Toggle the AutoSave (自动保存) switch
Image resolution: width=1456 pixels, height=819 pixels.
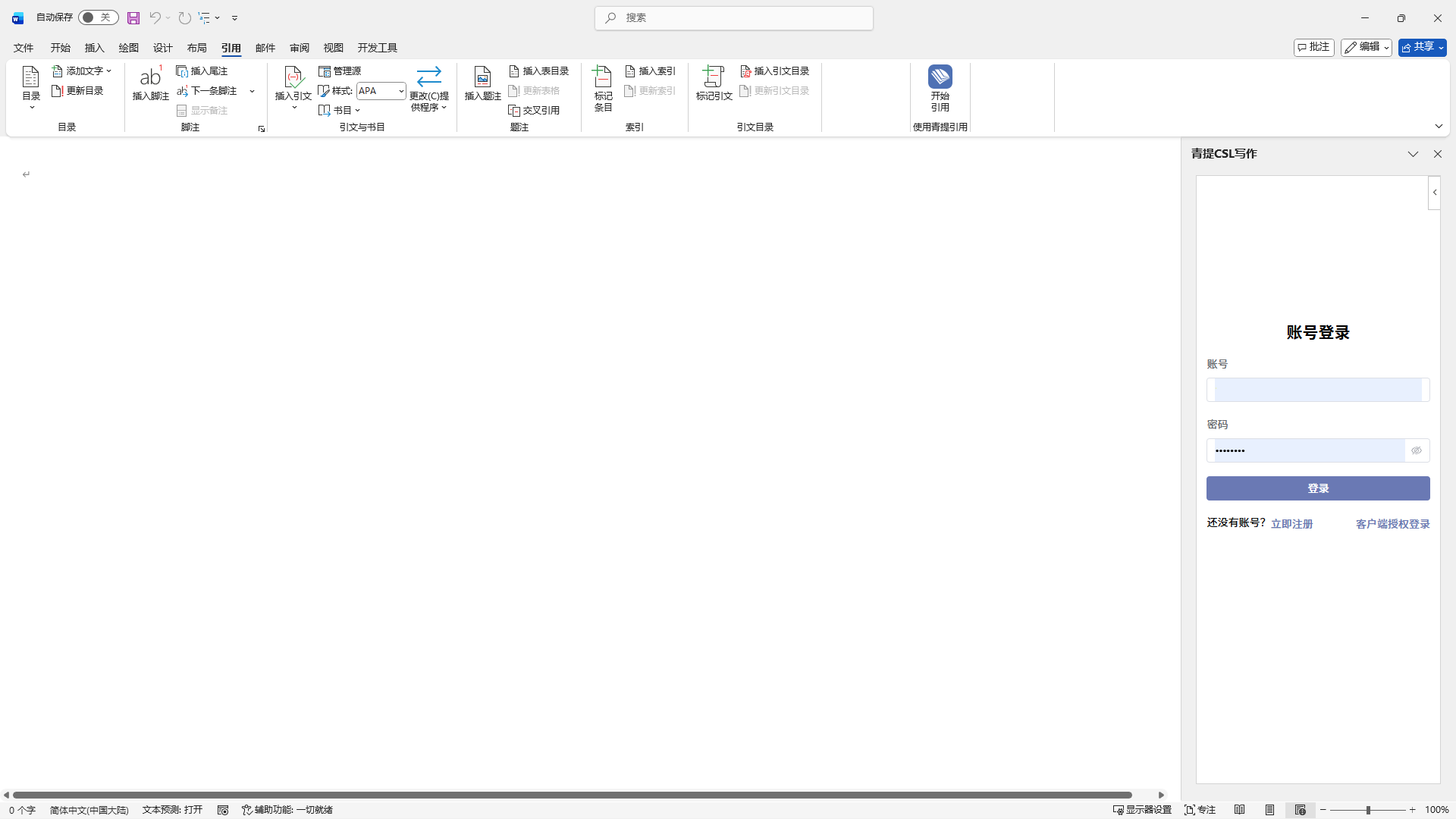click(x=98, y=17)
